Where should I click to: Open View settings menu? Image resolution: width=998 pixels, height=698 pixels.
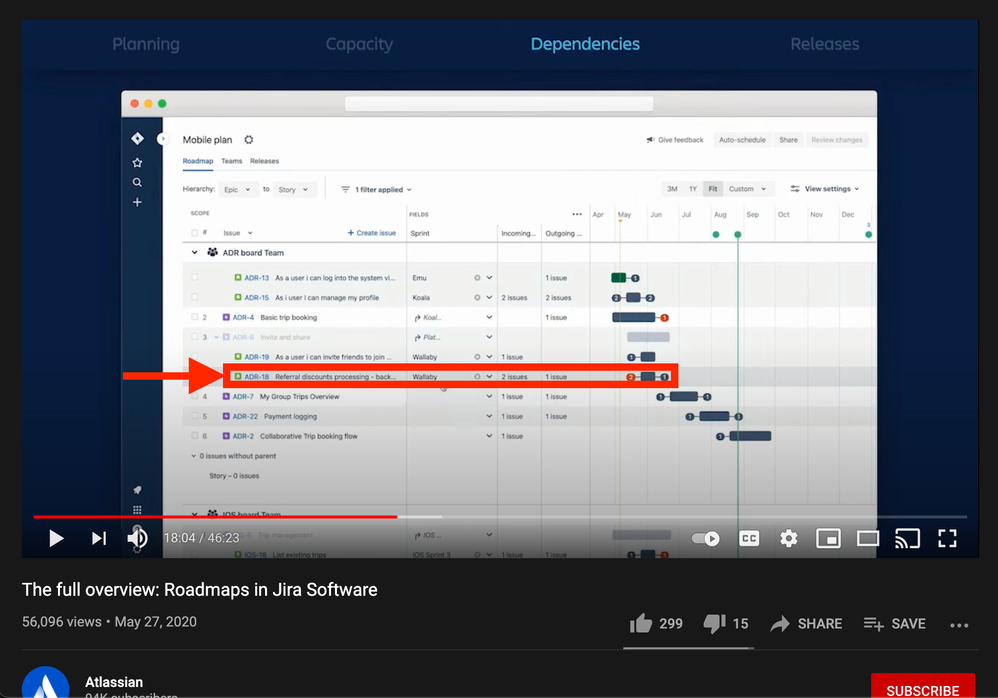pyautogui.click(x=825, y=189)
